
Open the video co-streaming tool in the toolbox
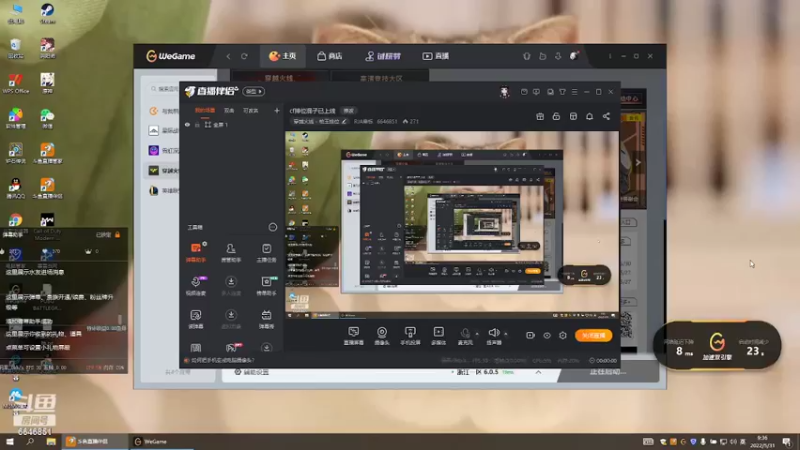(x=196, y=286)
